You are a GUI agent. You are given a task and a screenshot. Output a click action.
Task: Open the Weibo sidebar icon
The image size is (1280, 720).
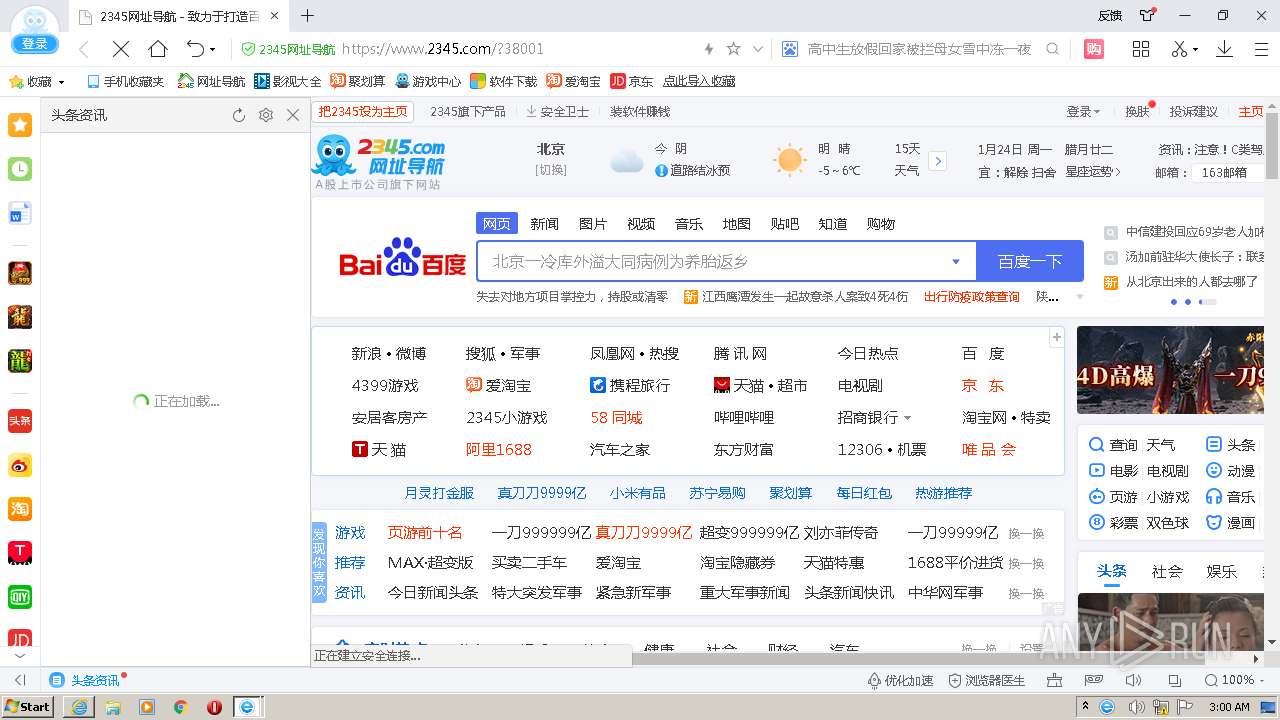pyautogui.click(x=20, y=465)
